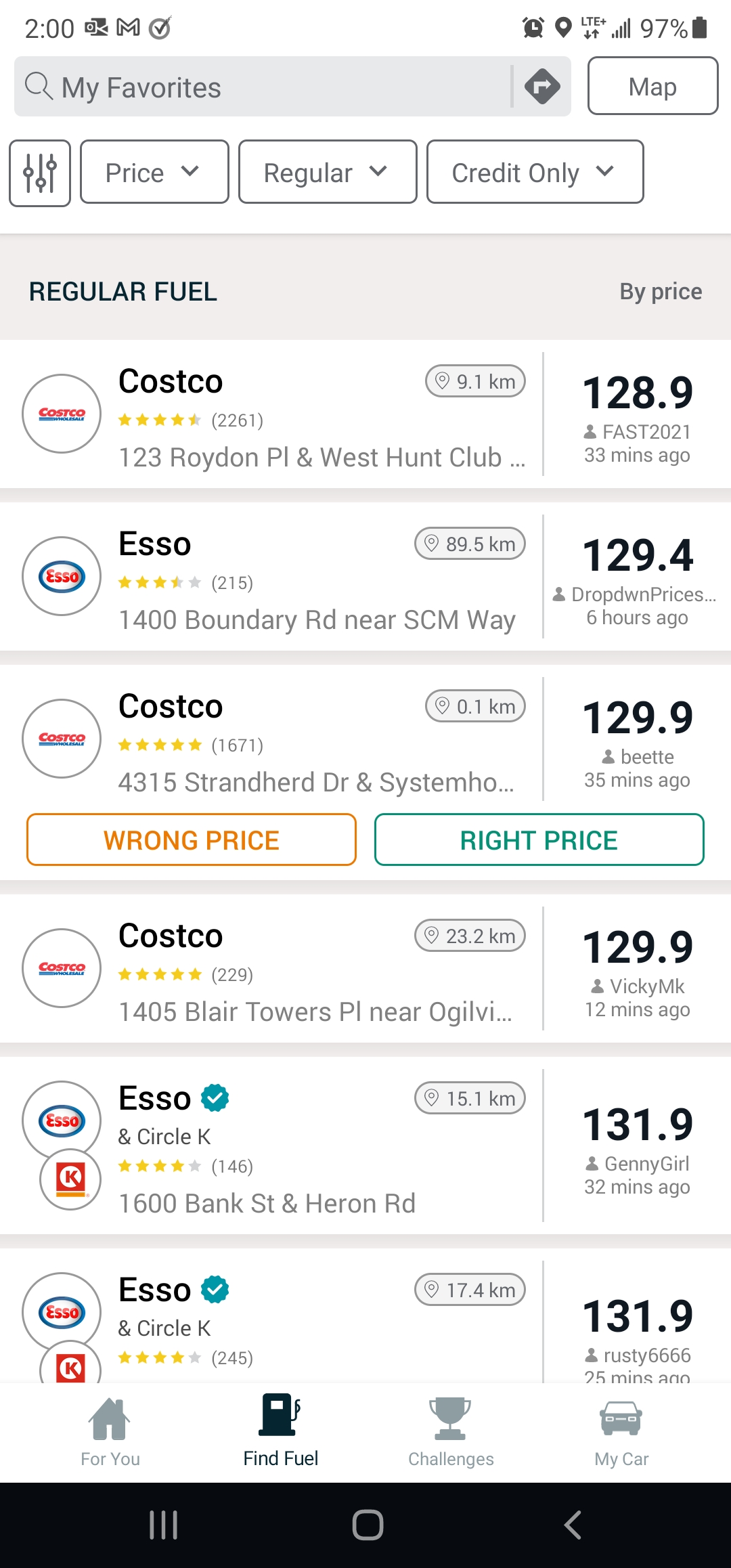731x1568 pixels.
Task: Tap Esso logo for Boundary Rd station
Action: click(x=62, y=576)
